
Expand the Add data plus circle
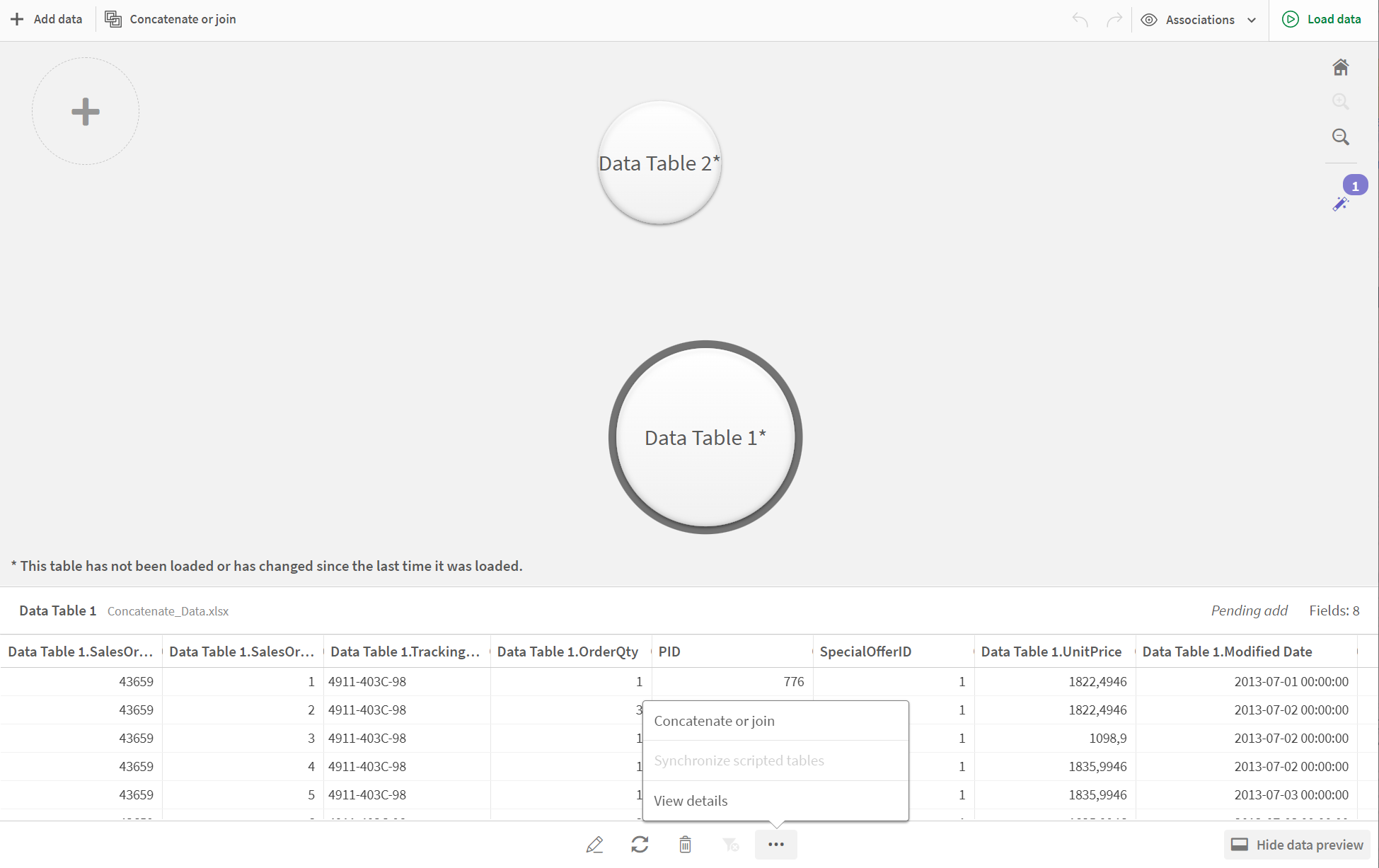(85, 111)
